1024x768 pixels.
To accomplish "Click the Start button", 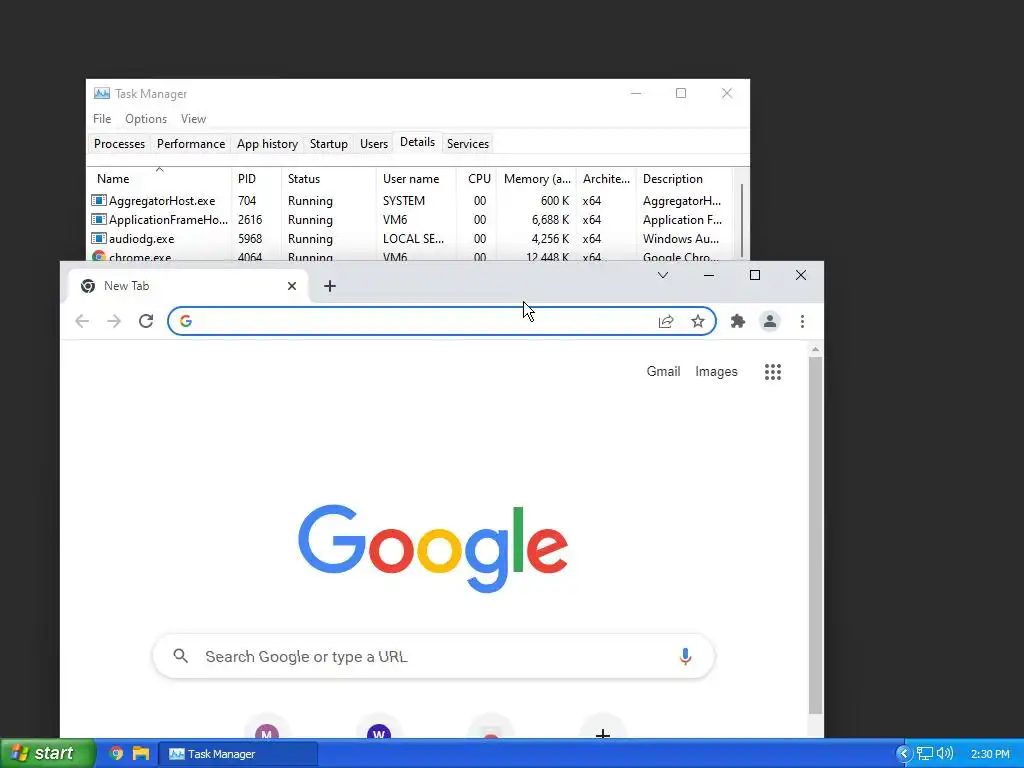I will (x=48, y=753).
